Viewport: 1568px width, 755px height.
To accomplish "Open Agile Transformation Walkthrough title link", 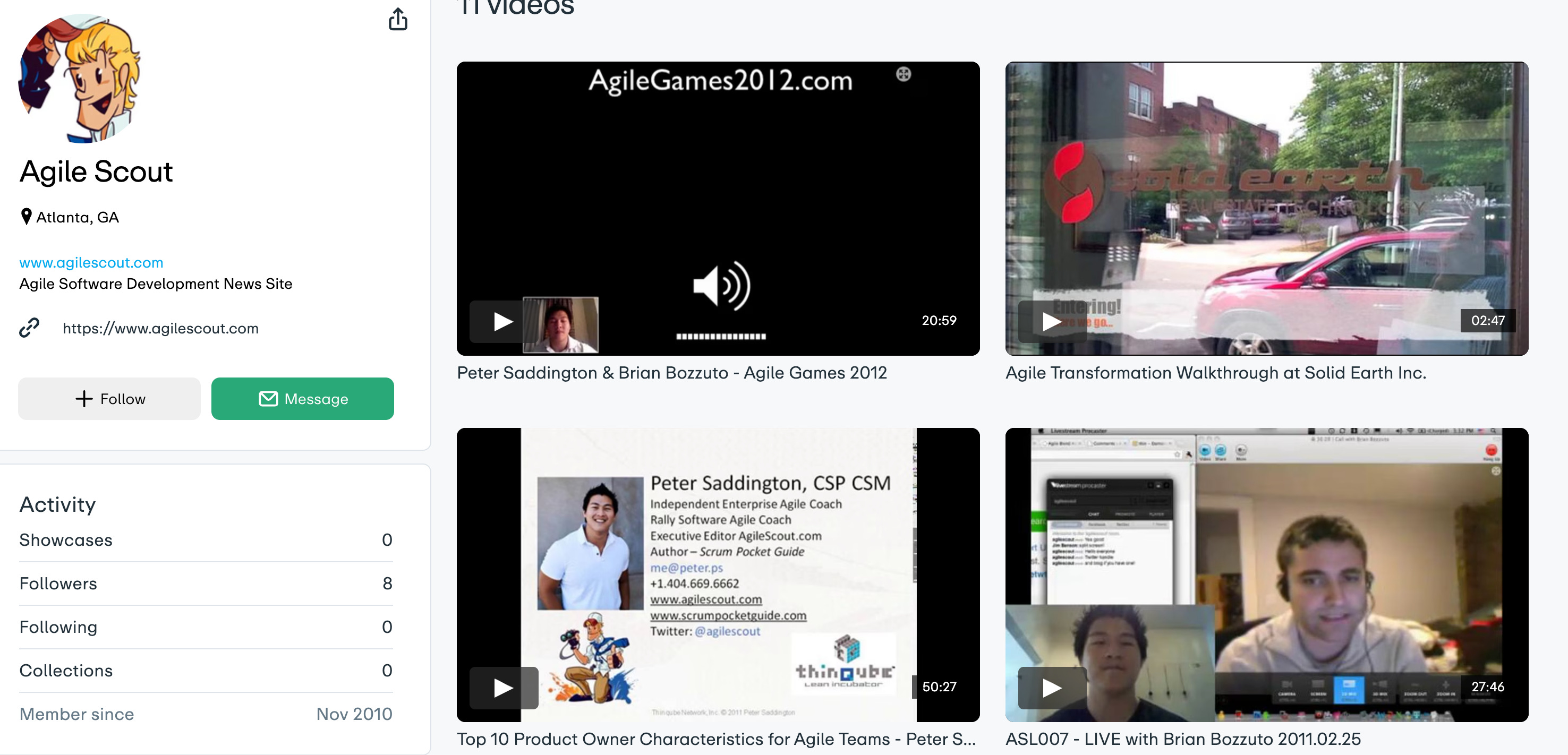I will pyautogui.click(x=1215, y=372).
